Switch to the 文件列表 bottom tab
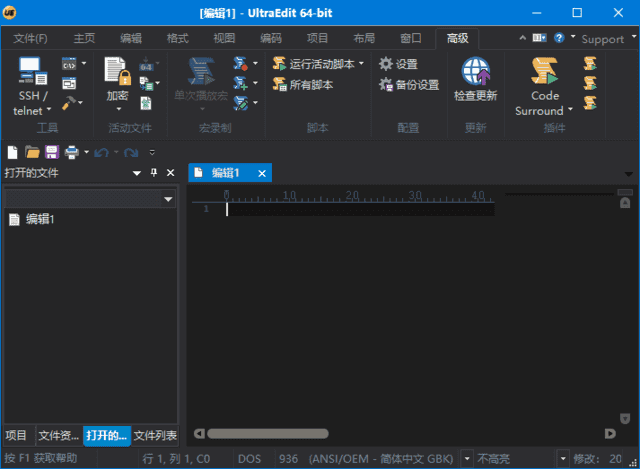Image resolution: width=640 pixels, height=469 pixels. [155, 436]
